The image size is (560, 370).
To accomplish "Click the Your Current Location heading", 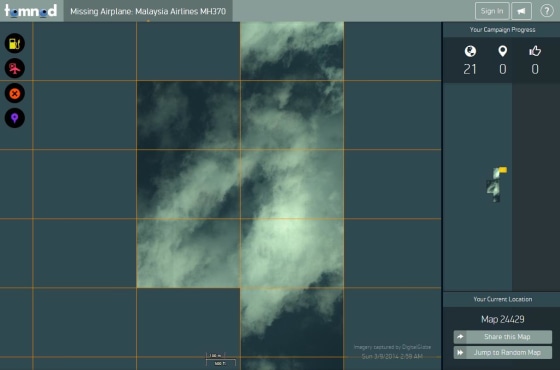I will pyautogui.click(x=502, y=299).
